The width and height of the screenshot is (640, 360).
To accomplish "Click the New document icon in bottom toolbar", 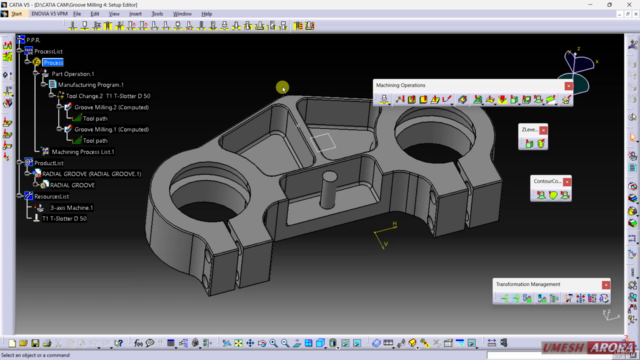I will coord(12,343).
